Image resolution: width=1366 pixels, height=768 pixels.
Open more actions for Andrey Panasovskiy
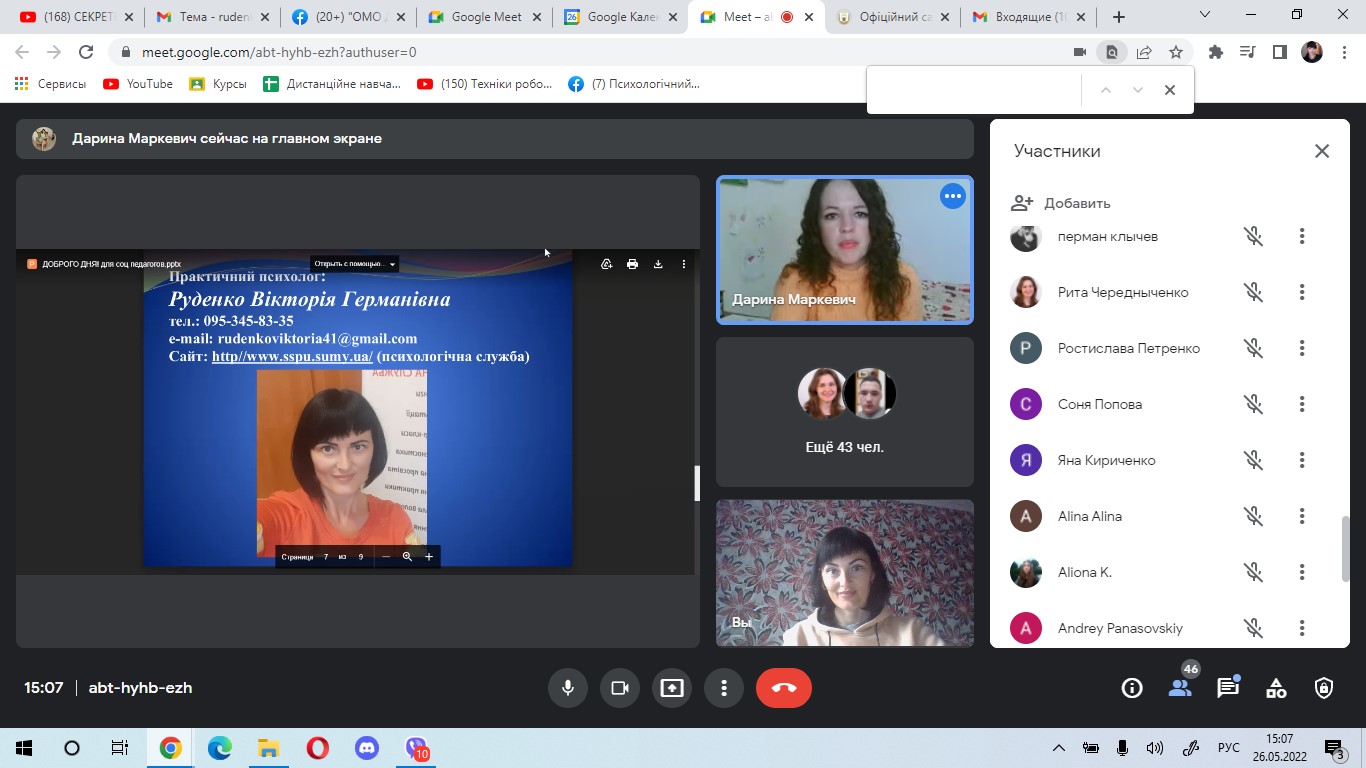pyautogui.click(x=1302, y=628)
